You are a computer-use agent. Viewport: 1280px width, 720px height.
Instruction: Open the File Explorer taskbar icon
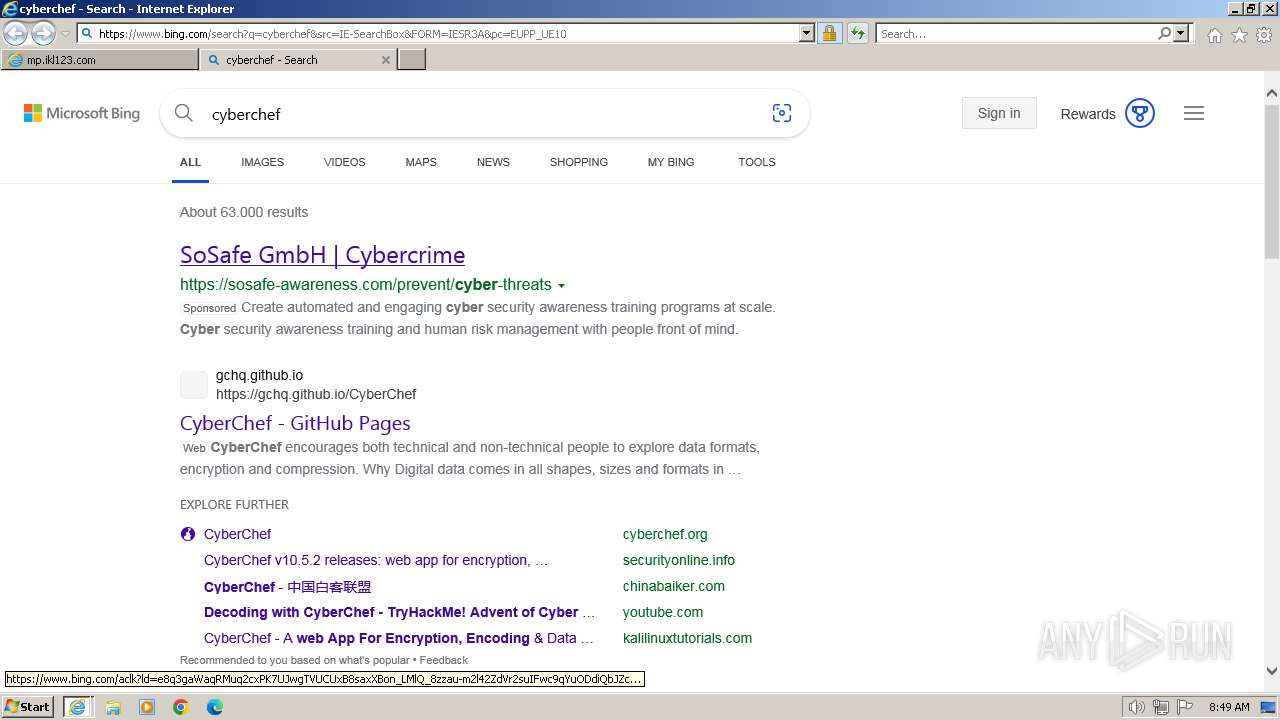(113, 707)
